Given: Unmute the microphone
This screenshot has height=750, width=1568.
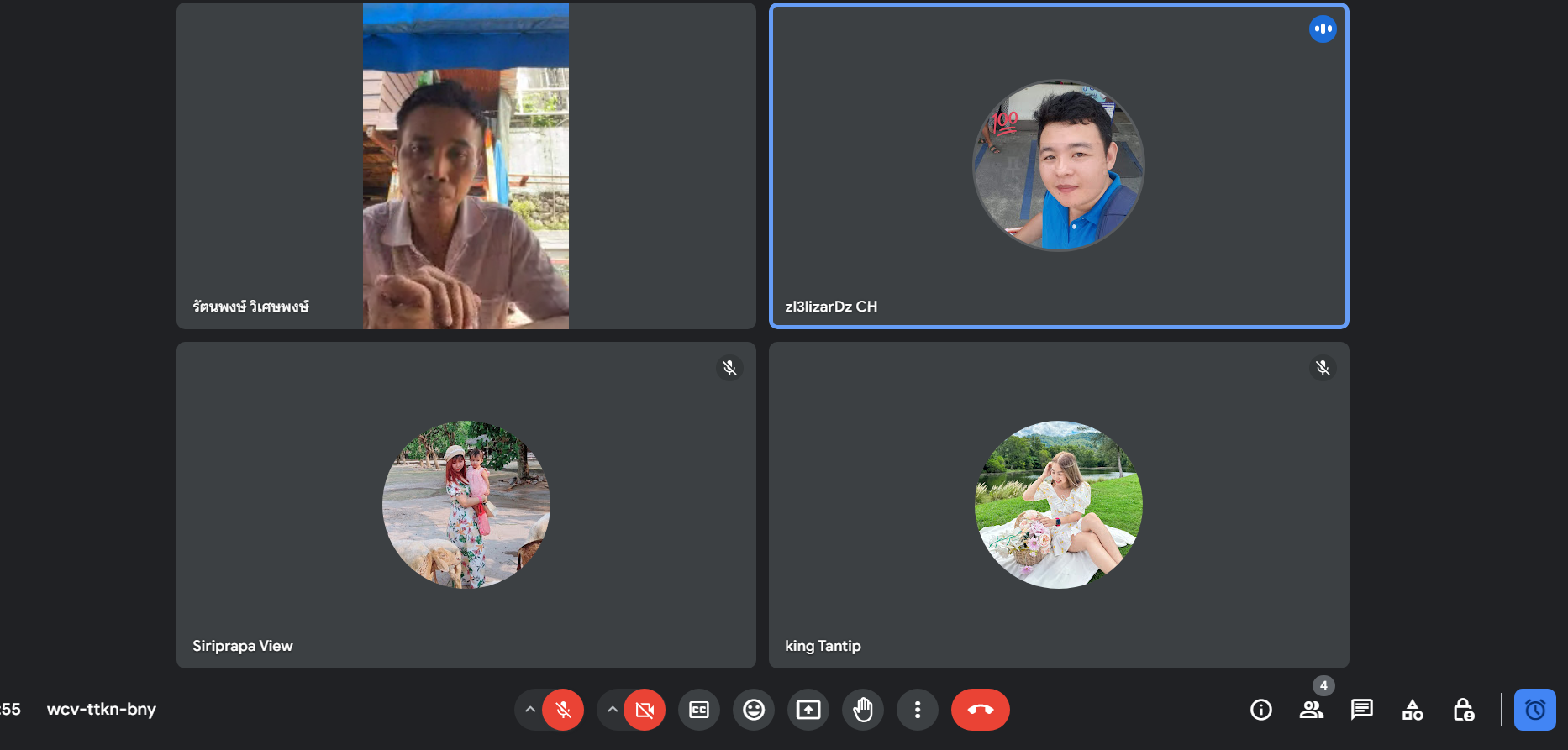Looking at the screenshot, I should pos(563,711).
